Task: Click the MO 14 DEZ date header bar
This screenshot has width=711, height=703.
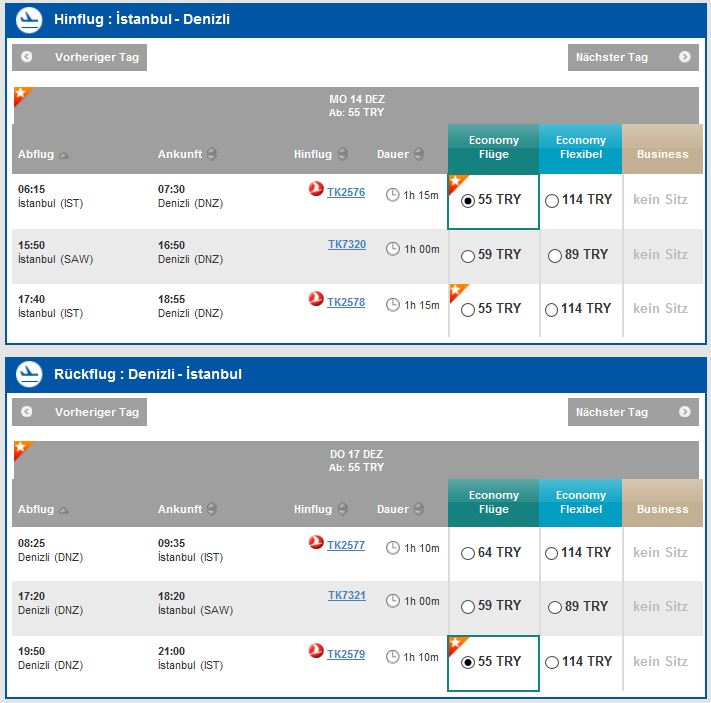Action: [x=356, y=106]
